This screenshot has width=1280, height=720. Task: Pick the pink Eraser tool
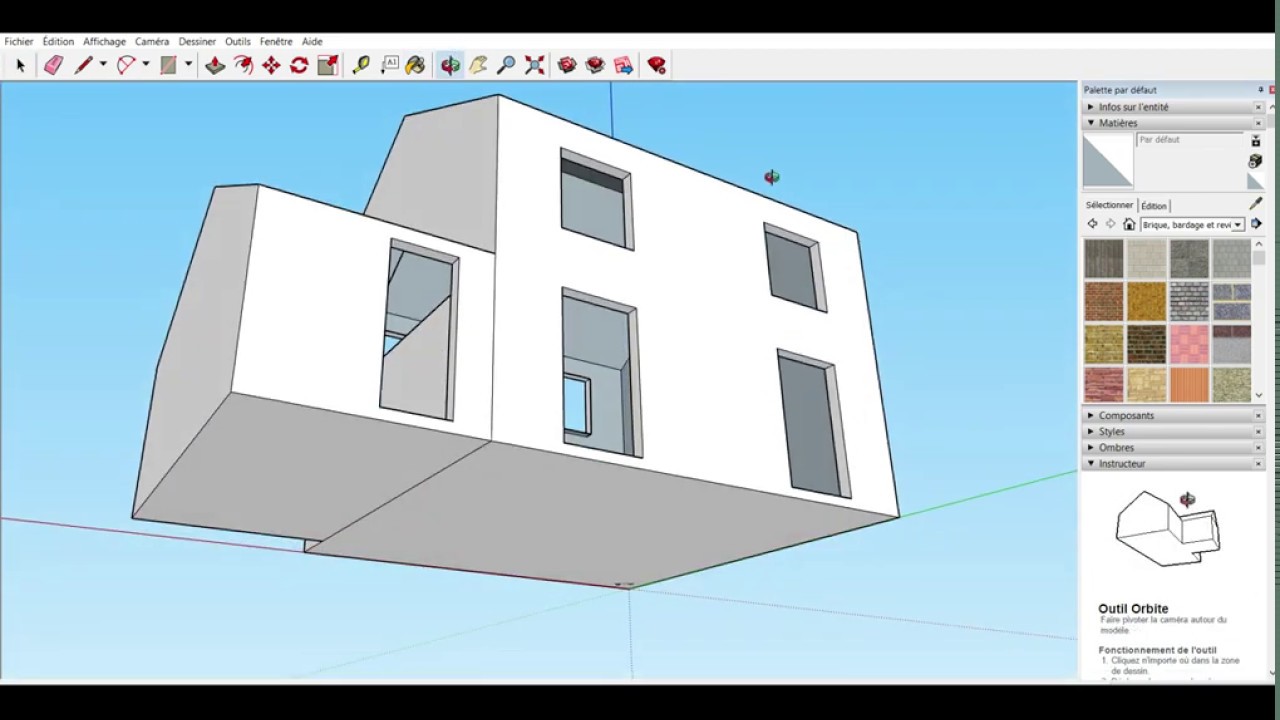pos(53,66)
